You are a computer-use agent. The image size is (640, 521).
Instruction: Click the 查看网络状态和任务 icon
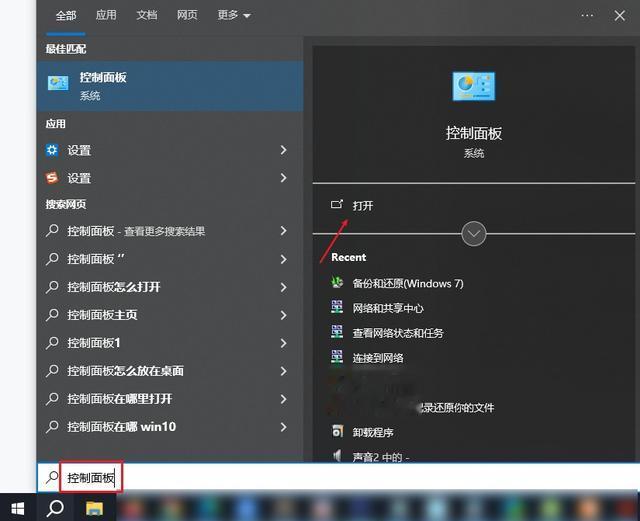click(x=337, y=332)
